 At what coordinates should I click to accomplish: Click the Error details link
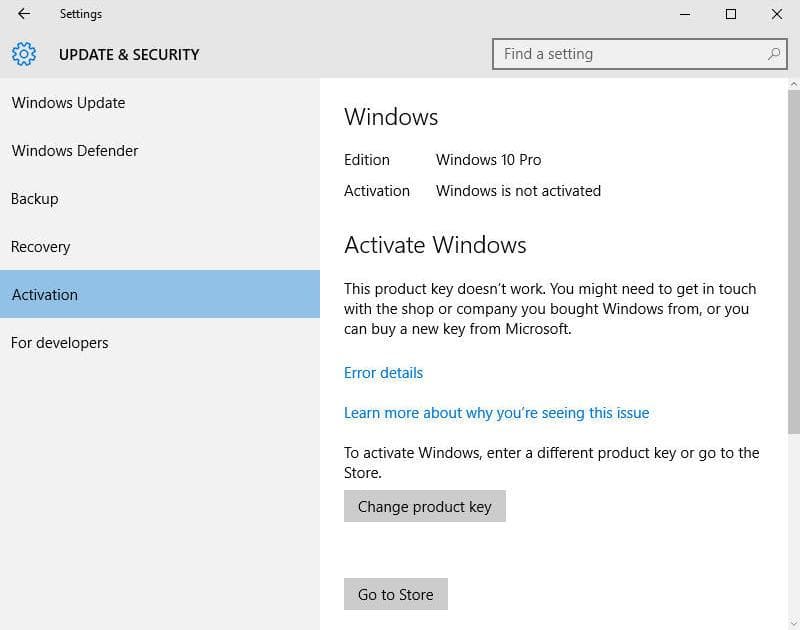click(x=383, y=373)
